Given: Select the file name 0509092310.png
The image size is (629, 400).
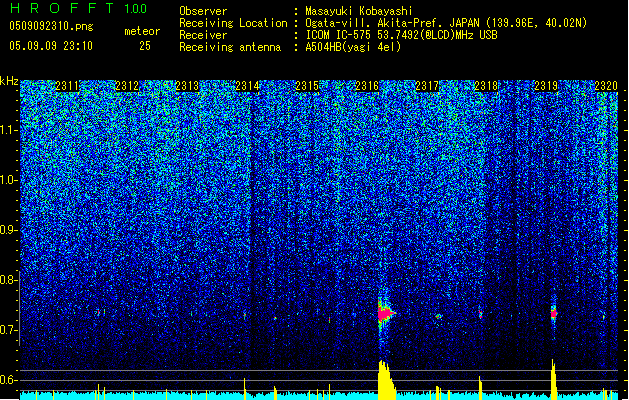Looking at the screenshot, I should pos(51,26).
